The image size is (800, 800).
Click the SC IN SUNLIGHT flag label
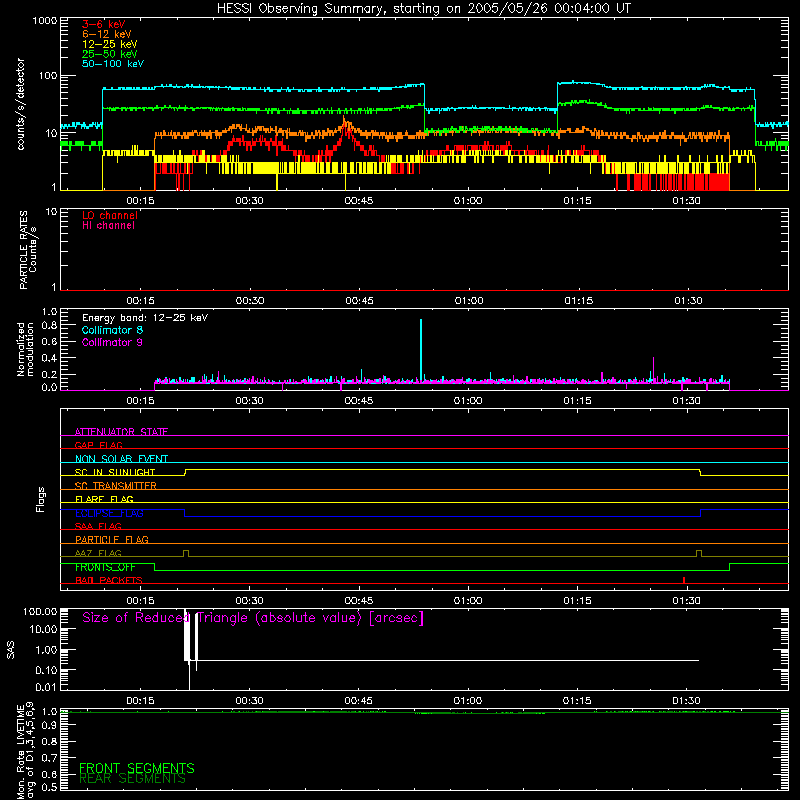click(x=115, y=472)
